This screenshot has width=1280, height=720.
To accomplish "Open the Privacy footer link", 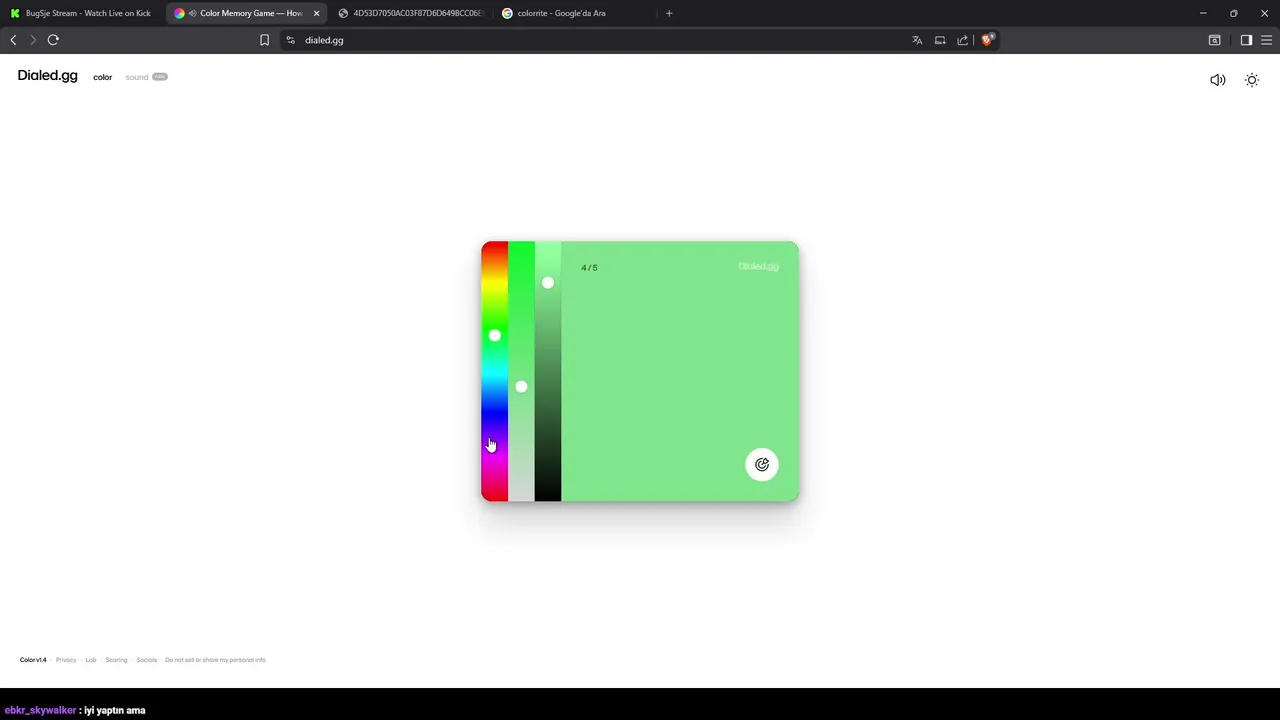I will 66,660.
